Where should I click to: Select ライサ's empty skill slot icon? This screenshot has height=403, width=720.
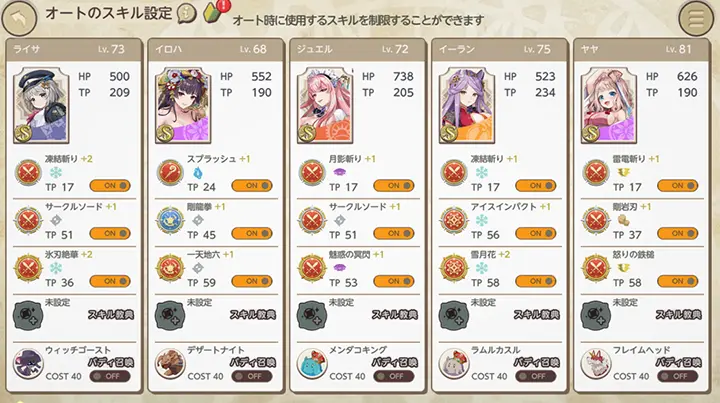[28, 315]
